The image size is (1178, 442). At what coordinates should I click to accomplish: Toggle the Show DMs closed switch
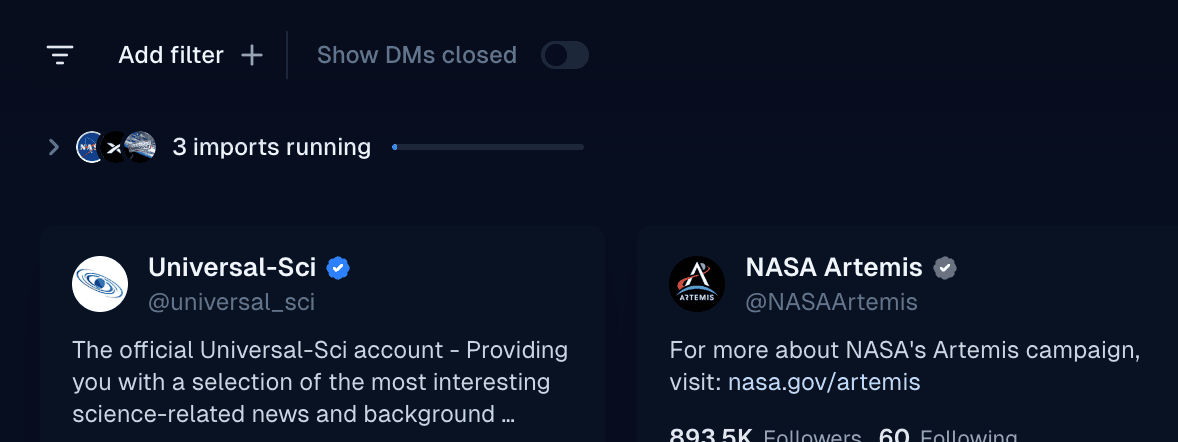tap(564, 55)
